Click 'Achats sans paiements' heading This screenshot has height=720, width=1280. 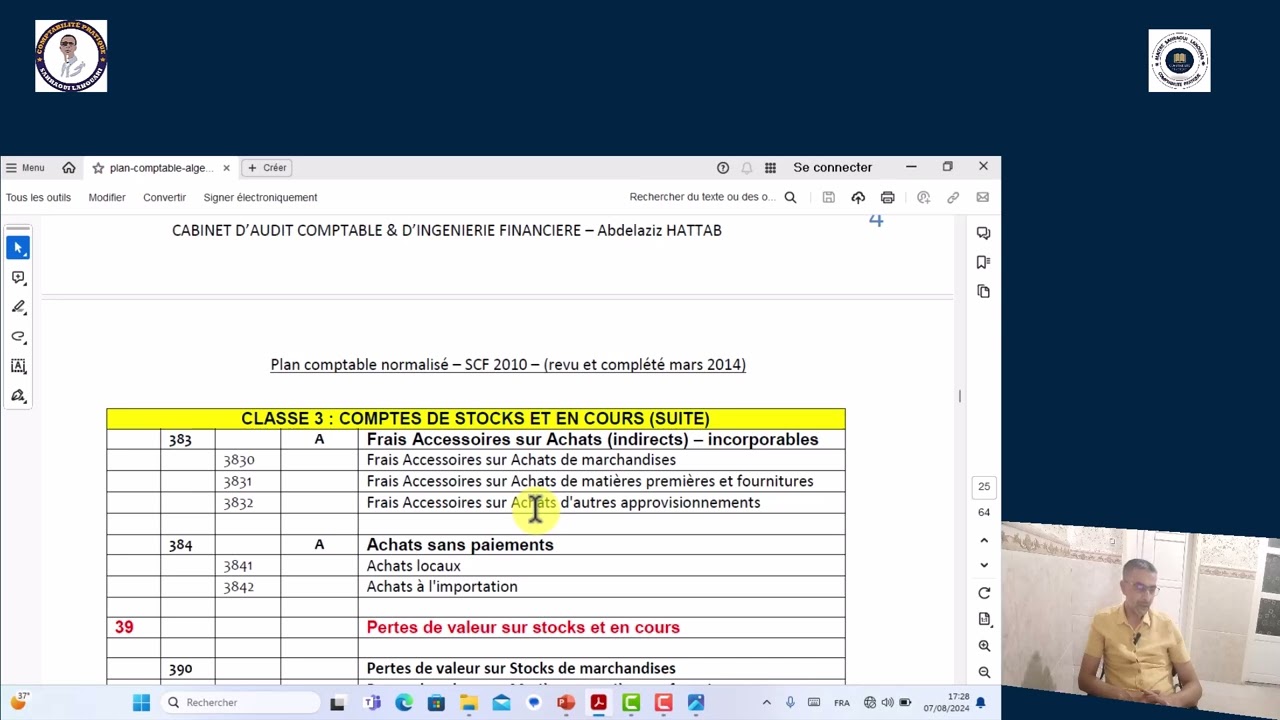[460, 544]
